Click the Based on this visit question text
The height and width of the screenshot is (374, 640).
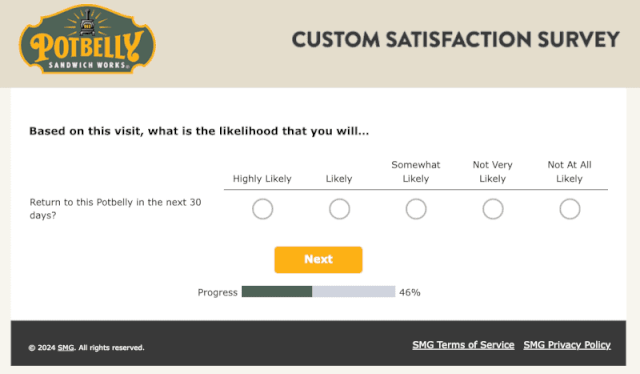[199, 131]
